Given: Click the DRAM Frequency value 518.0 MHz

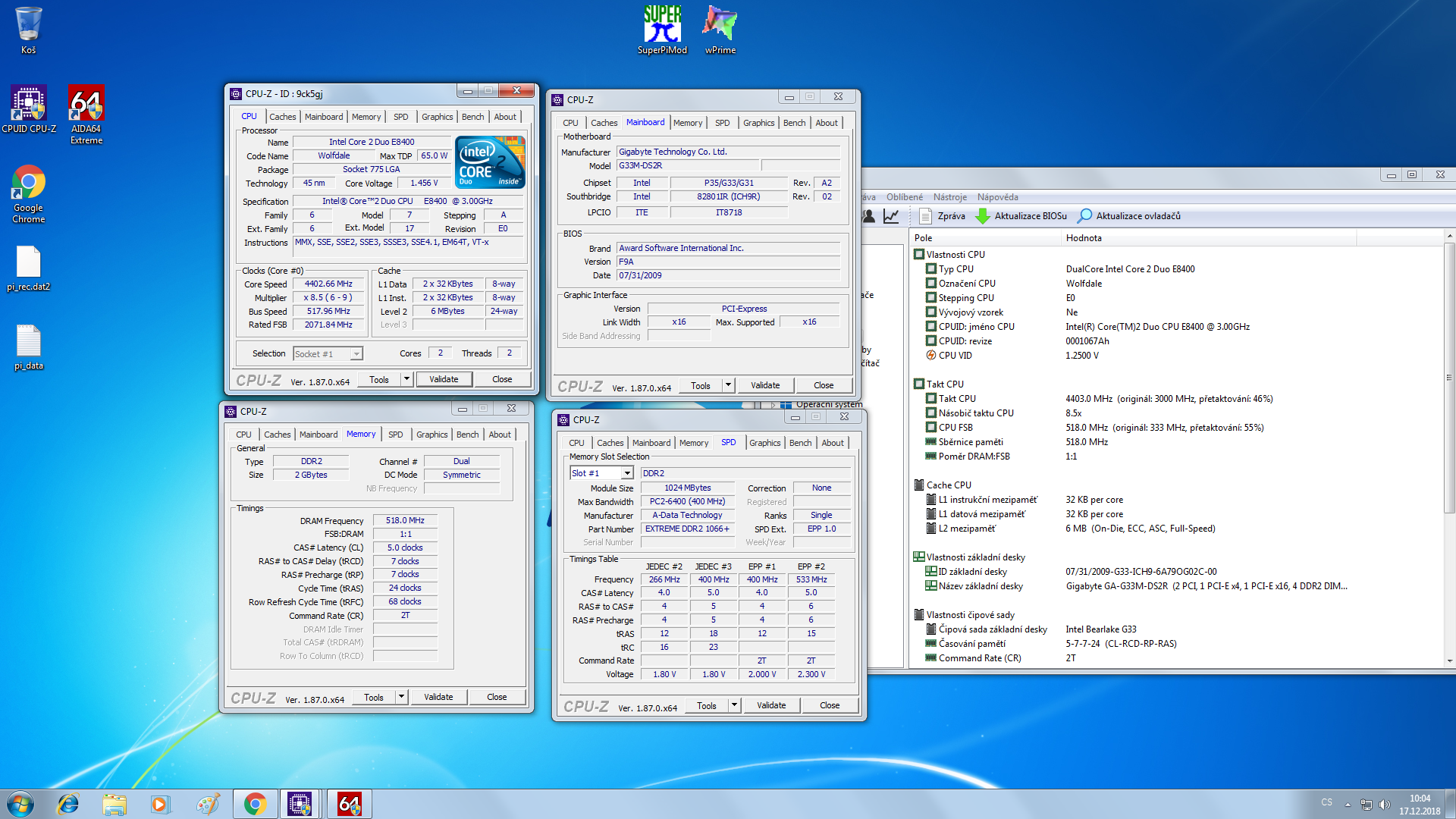Looking at the screenshot, I should [x=405, y=521].
